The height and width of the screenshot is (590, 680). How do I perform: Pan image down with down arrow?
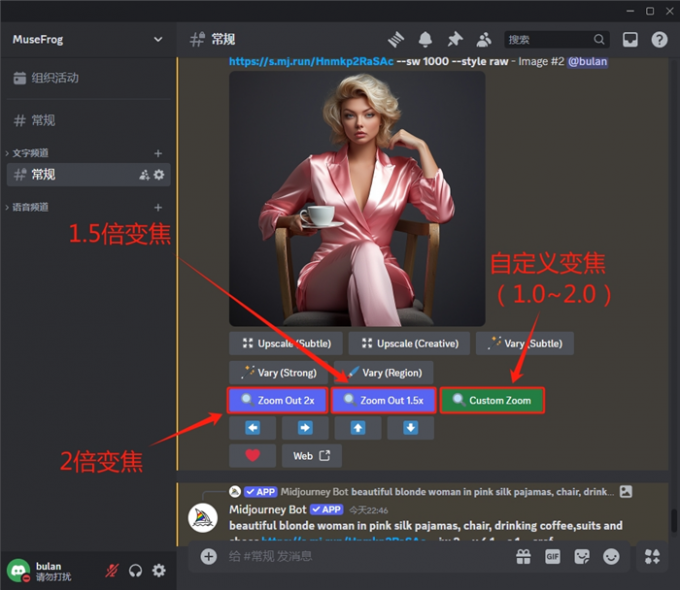click(410, 428)
